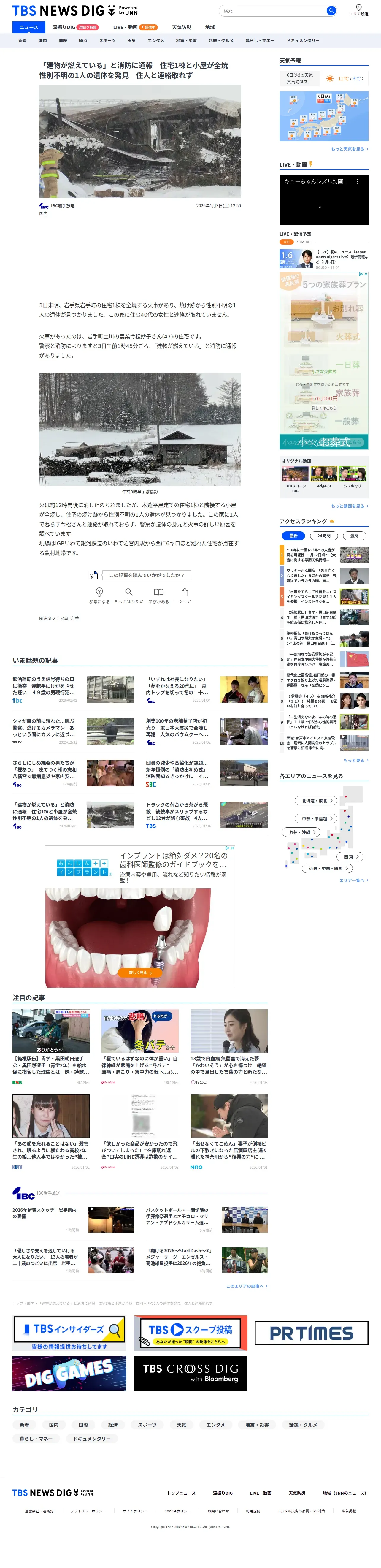Open the TBS CROSS DIG with Bloomberg banner
The width and height of the screenshot is (381, 1568).
190,1373
